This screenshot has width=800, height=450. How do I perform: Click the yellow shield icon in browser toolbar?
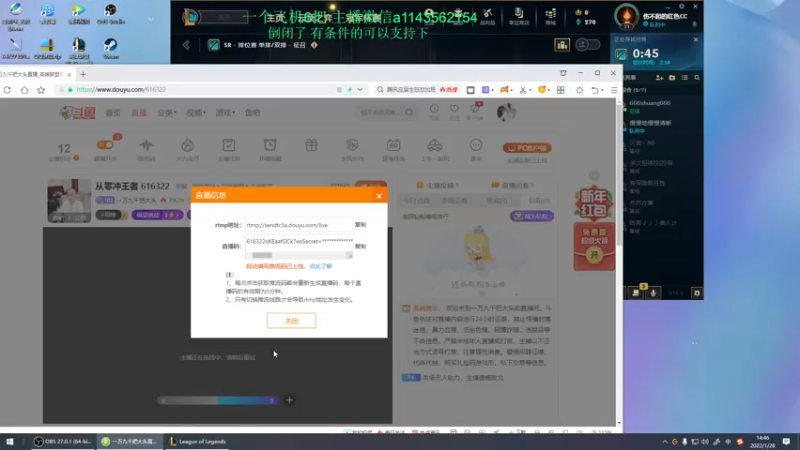542,90
